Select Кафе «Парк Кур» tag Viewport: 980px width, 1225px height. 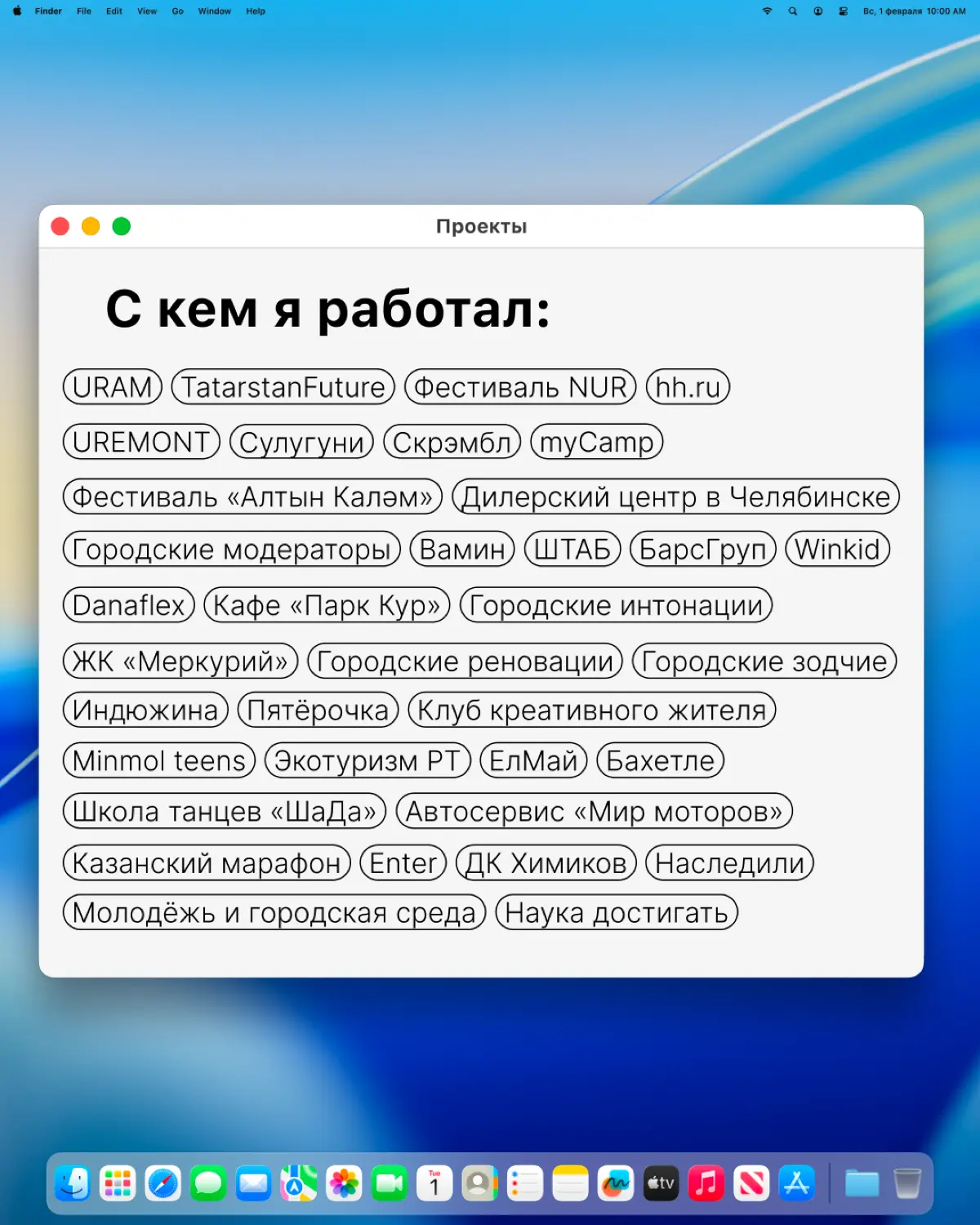tap(327, 605)
